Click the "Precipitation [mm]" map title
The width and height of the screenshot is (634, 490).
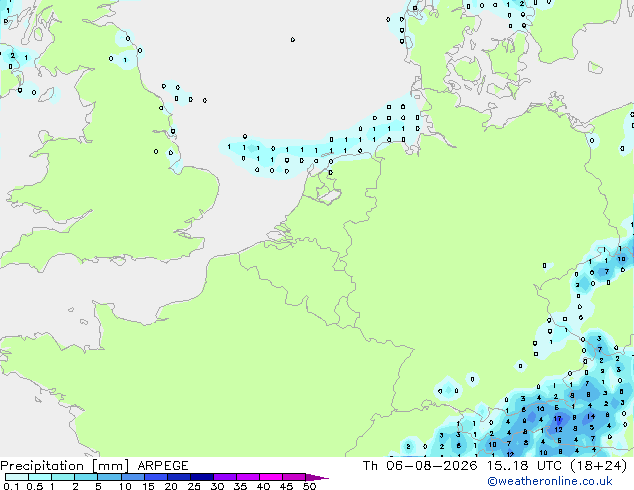[x=64, y=466]
